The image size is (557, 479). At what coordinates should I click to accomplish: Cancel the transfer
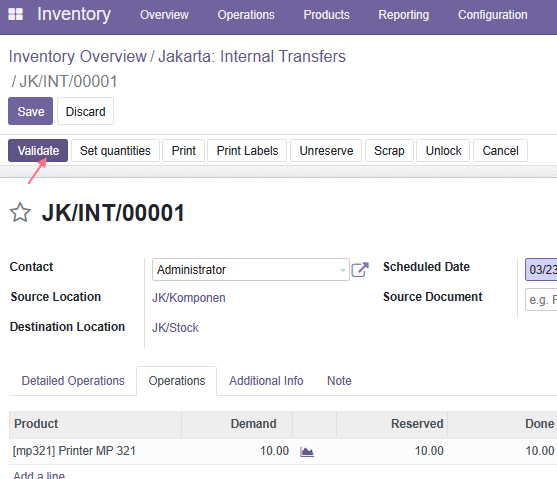(x=500, y=151)
